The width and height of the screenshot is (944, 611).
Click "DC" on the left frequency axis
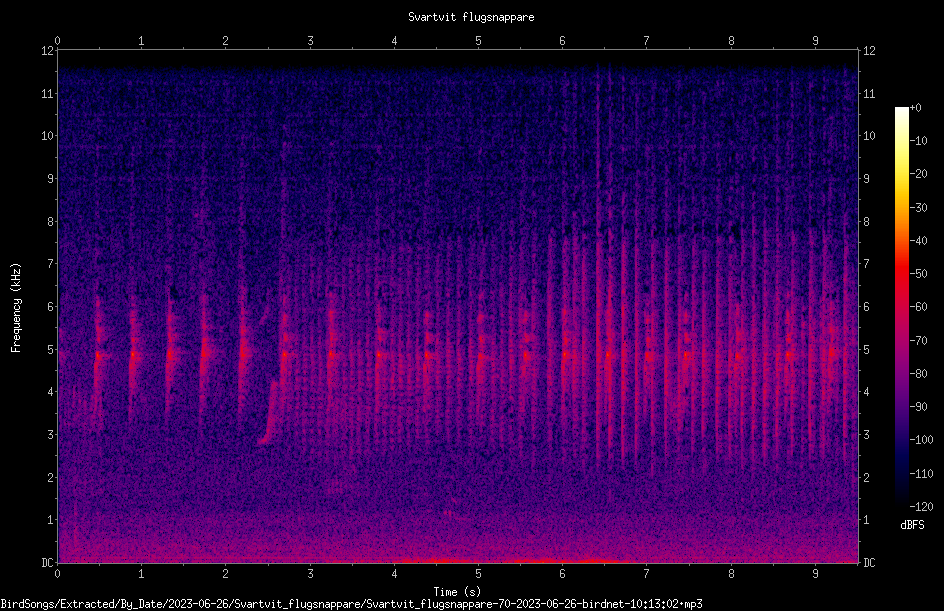[47, 563]
